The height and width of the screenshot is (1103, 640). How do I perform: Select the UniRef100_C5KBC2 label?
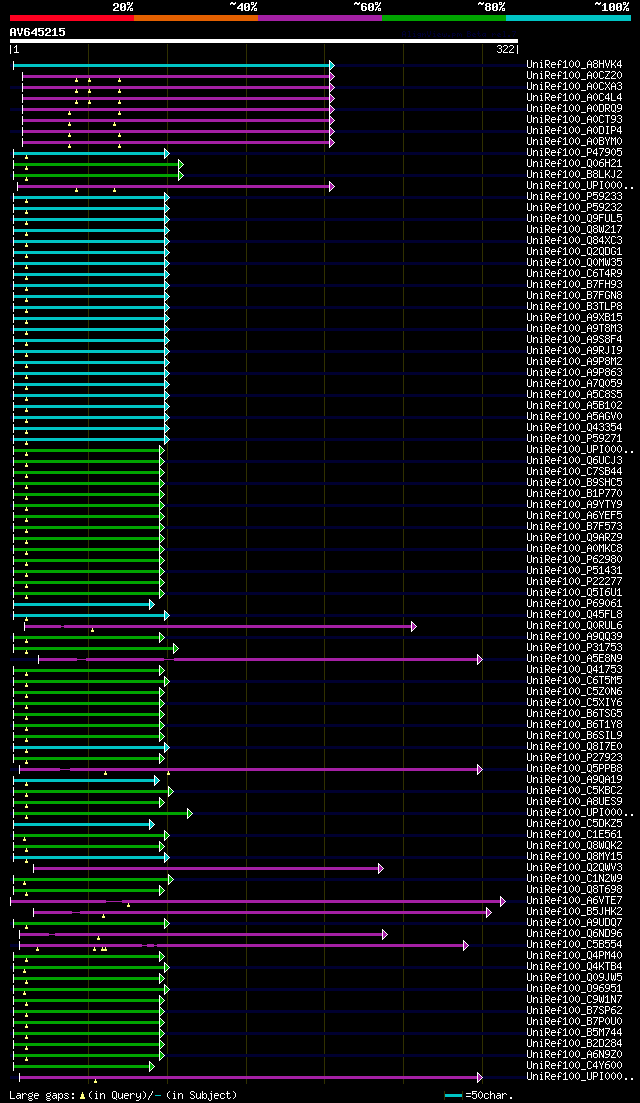coord(574,791)
